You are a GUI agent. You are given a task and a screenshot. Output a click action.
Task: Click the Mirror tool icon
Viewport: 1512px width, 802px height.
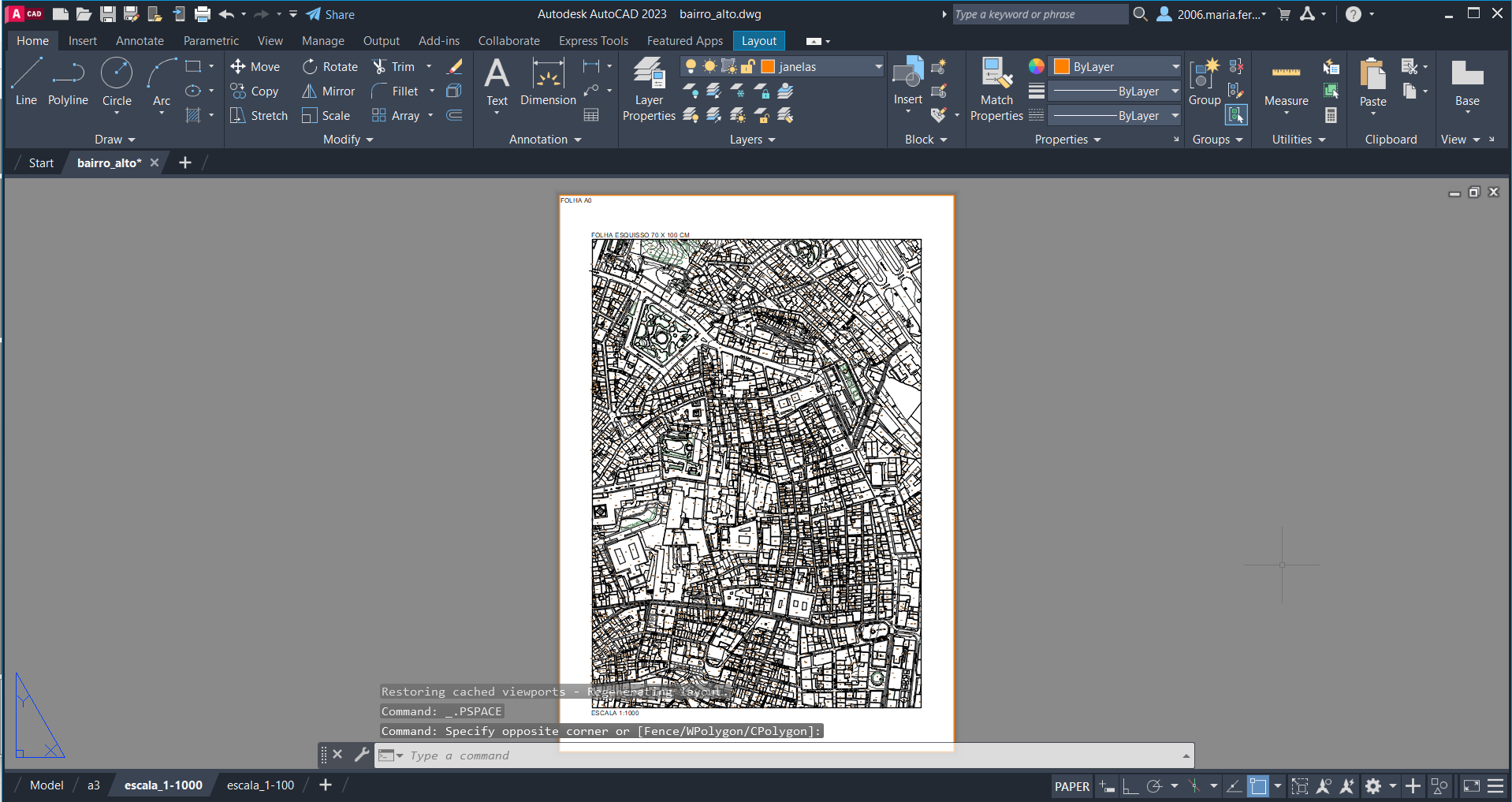click(x=310, y=91)
